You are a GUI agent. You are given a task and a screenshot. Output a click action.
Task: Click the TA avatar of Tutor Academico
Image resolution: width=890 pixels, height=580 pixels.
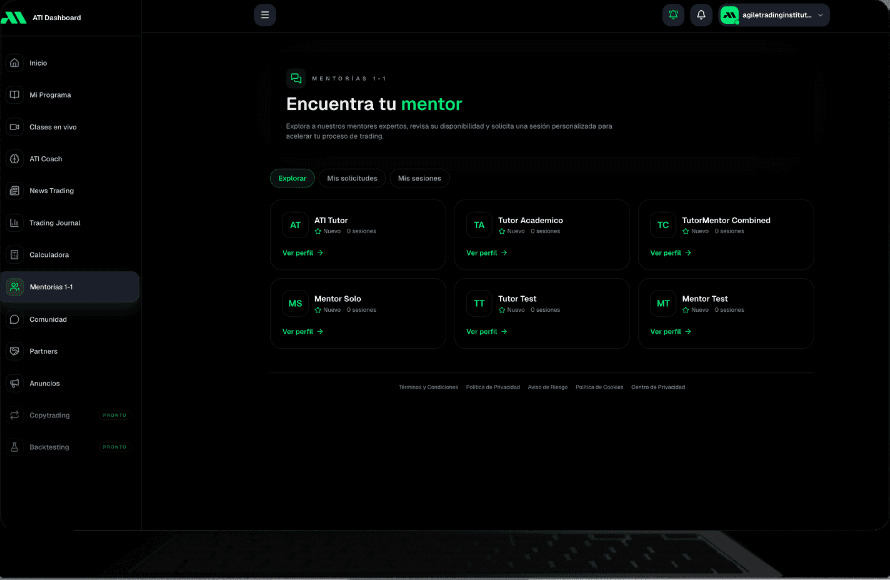[x=479, y=225]
